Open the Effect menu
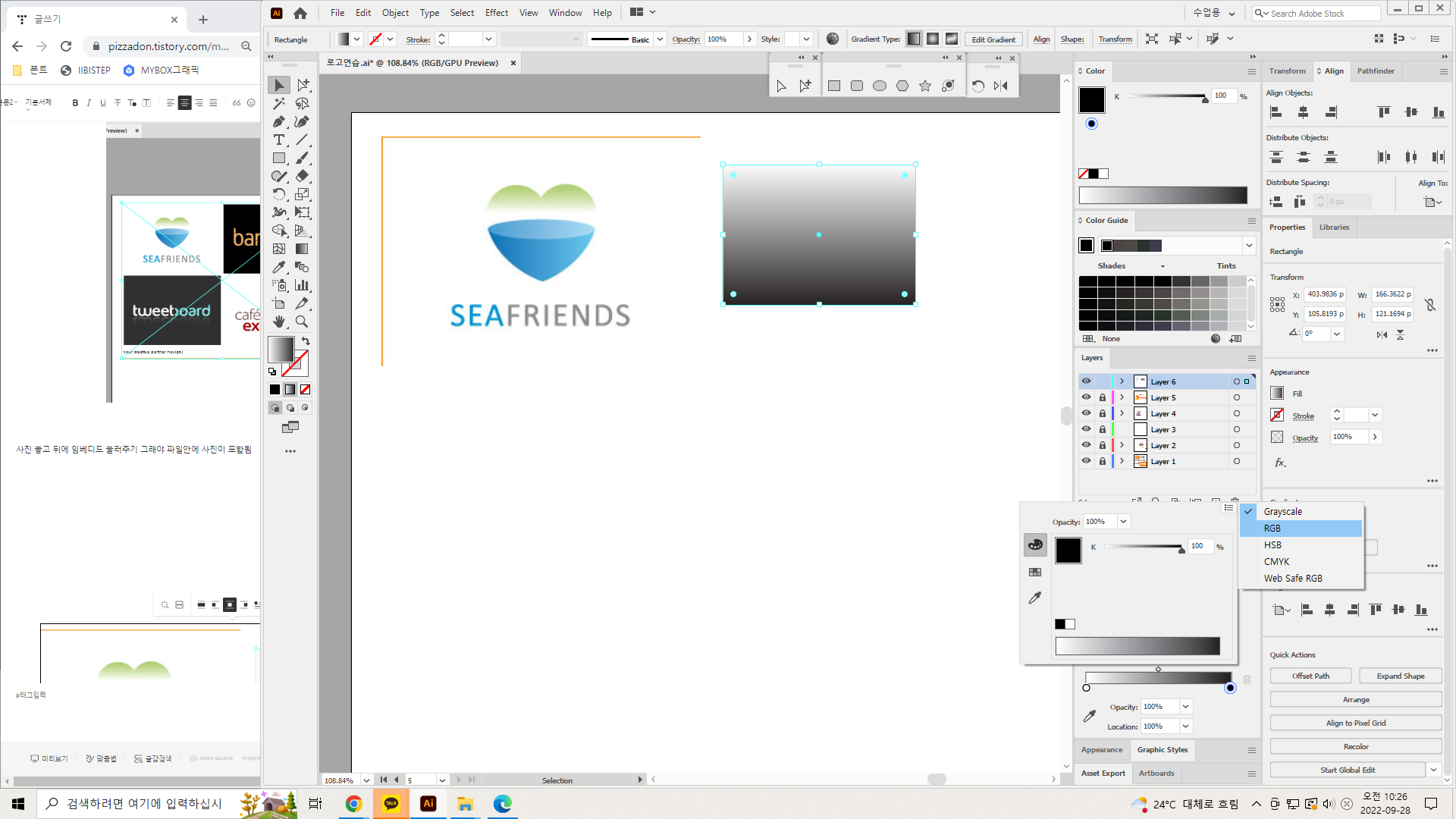 497,13
